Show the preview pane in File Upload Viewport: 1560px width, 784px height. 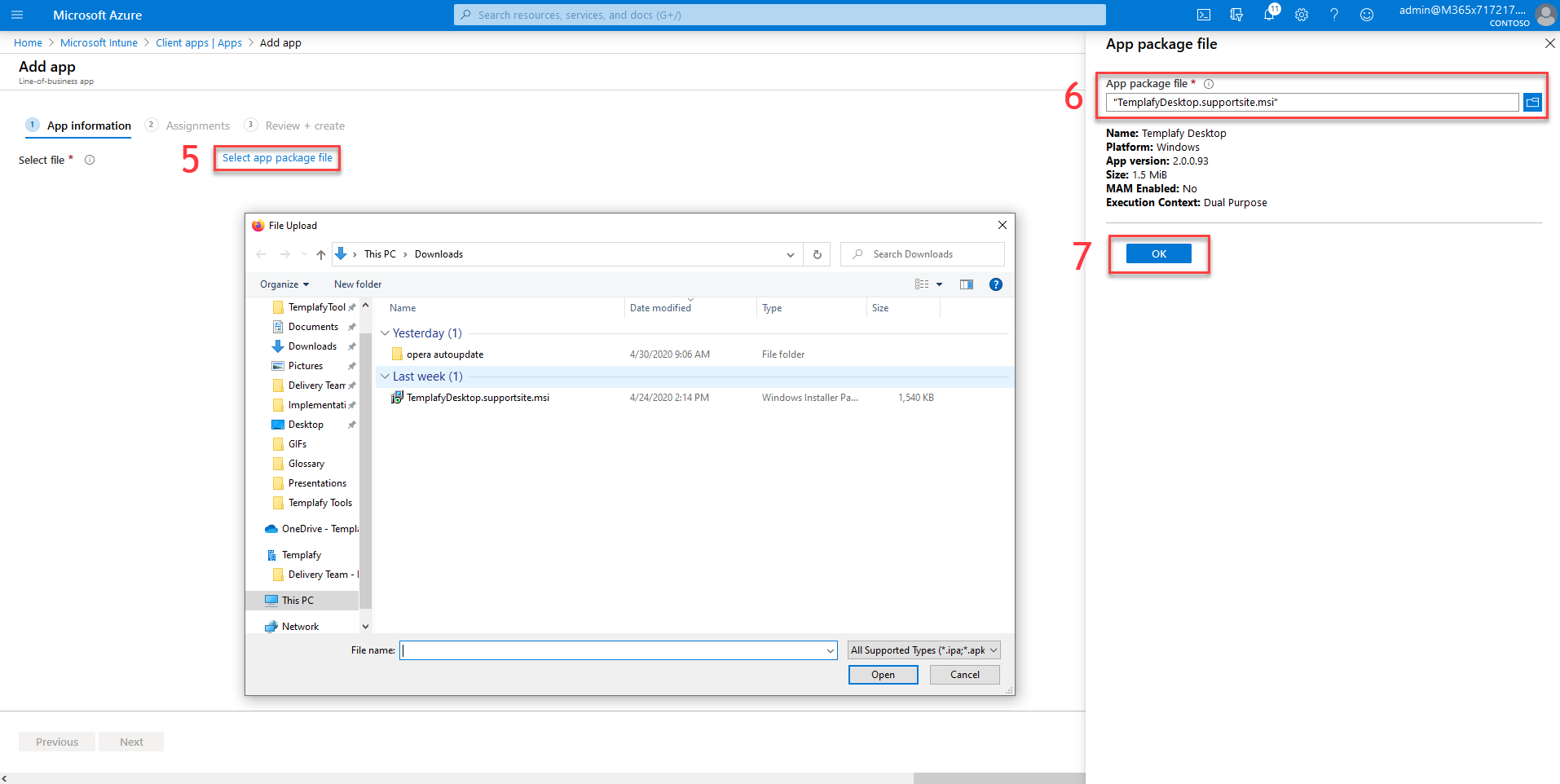[967, 284]
